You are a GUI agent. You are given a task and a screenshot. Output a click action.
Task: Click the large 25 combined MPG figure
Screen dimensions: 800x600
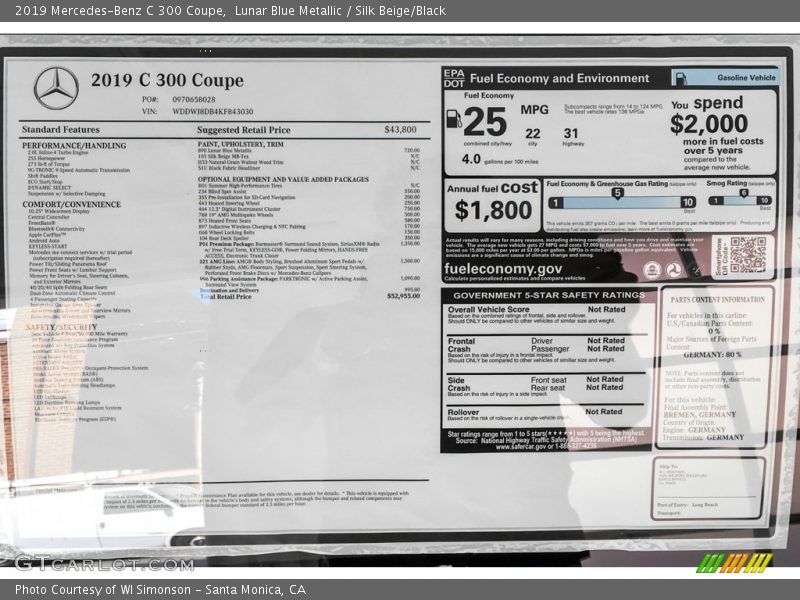tap(485, 122)
